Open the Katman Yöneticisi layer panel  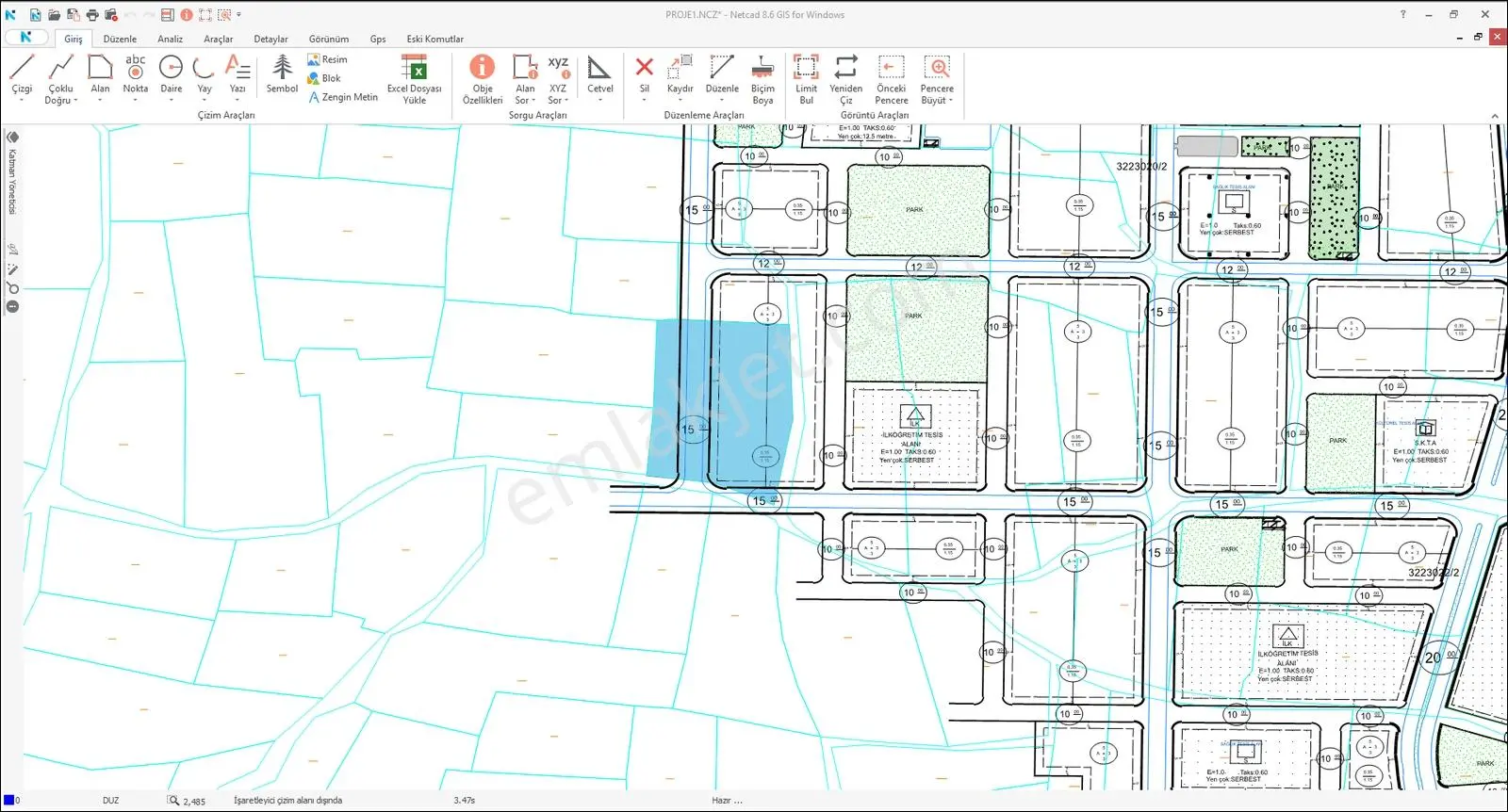(12, 175)
